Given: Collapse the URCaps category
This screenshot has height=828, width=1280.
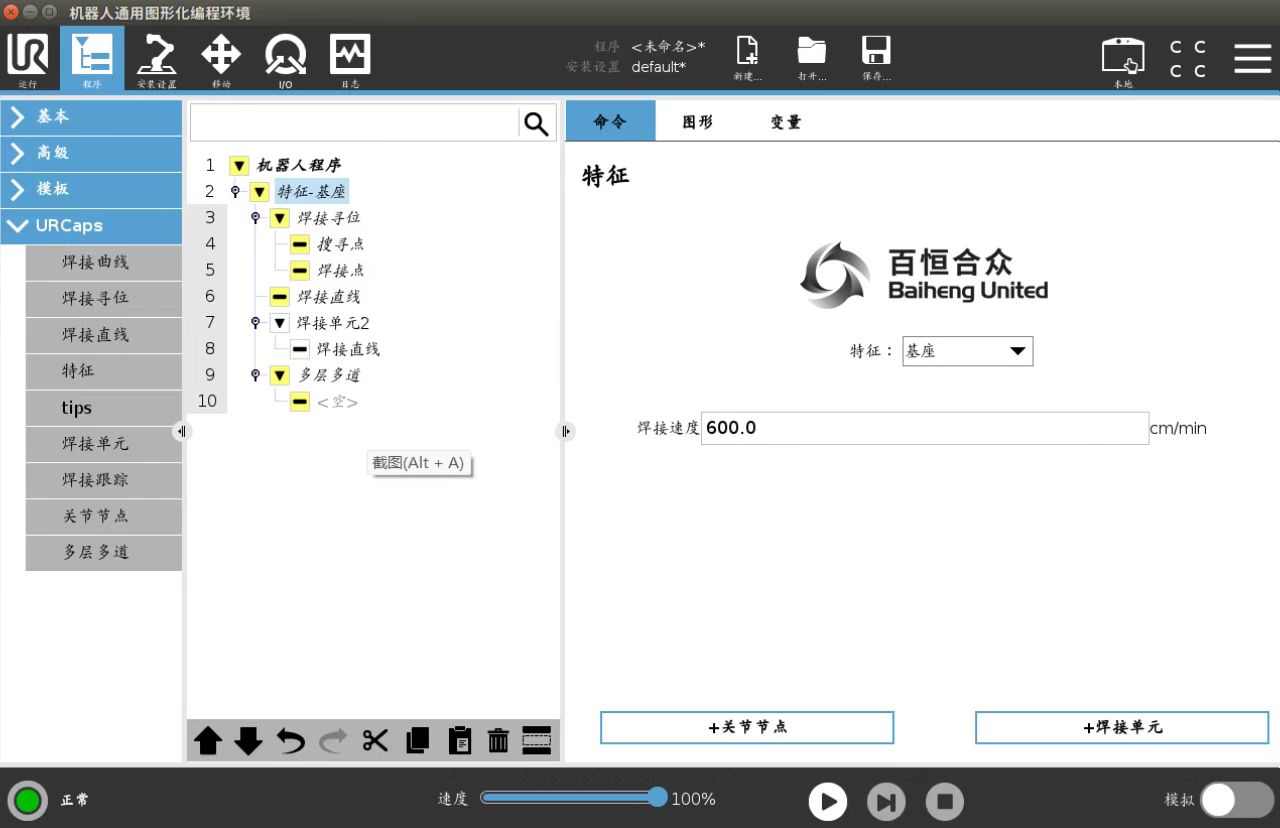Looking at the screenshot, I should tap(91, 226).
